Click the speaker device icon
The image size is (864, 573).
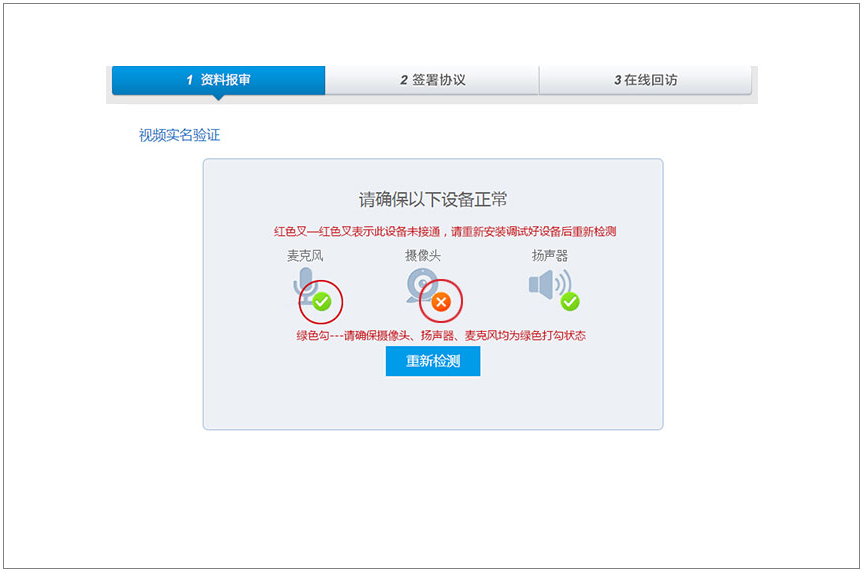(x=549, y=285)
